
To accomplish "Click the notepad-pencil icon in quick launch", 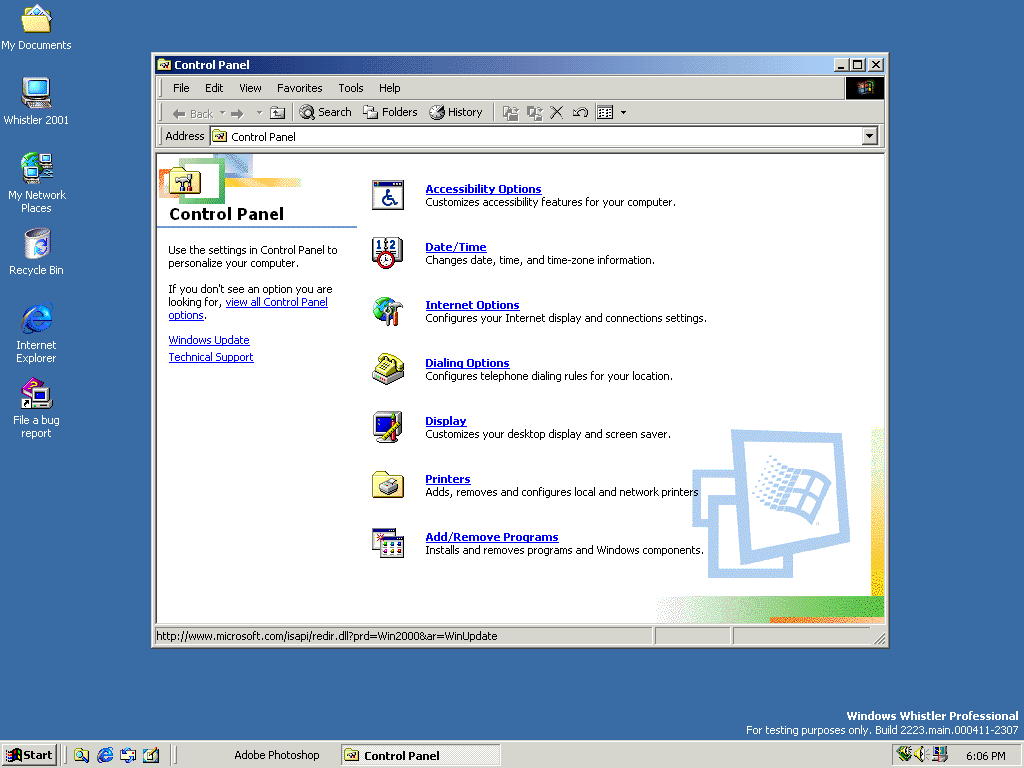I will pyautogui.click(x=151, y=755).
